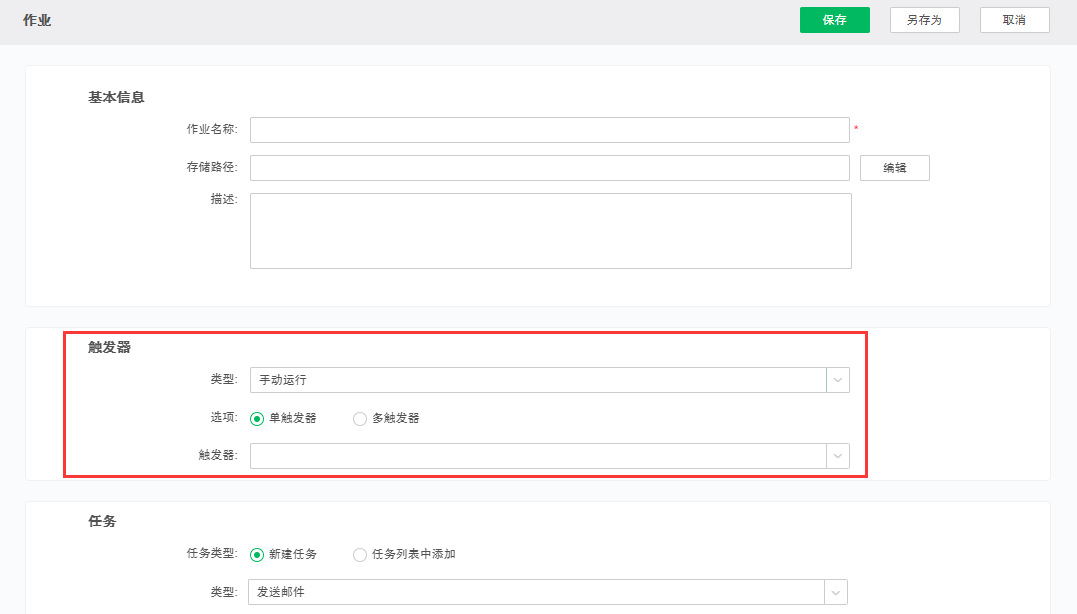This screenshot has height=614, width=1077.
Task: Click the green 保存 button
Action: pos(834,20)
